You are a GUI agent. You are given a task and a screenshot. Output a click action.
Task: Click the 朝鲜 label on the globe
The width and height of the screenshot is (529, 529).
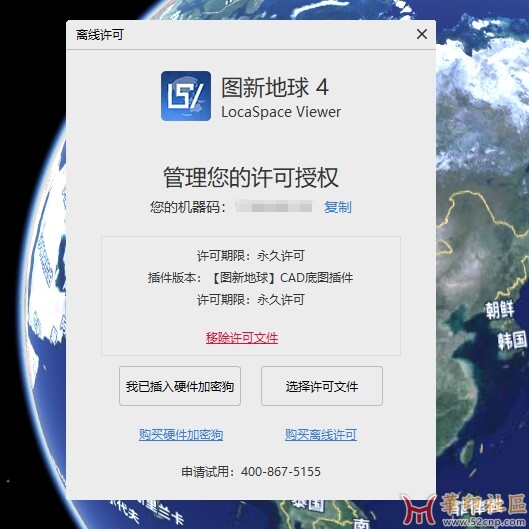tap(500, 309)
